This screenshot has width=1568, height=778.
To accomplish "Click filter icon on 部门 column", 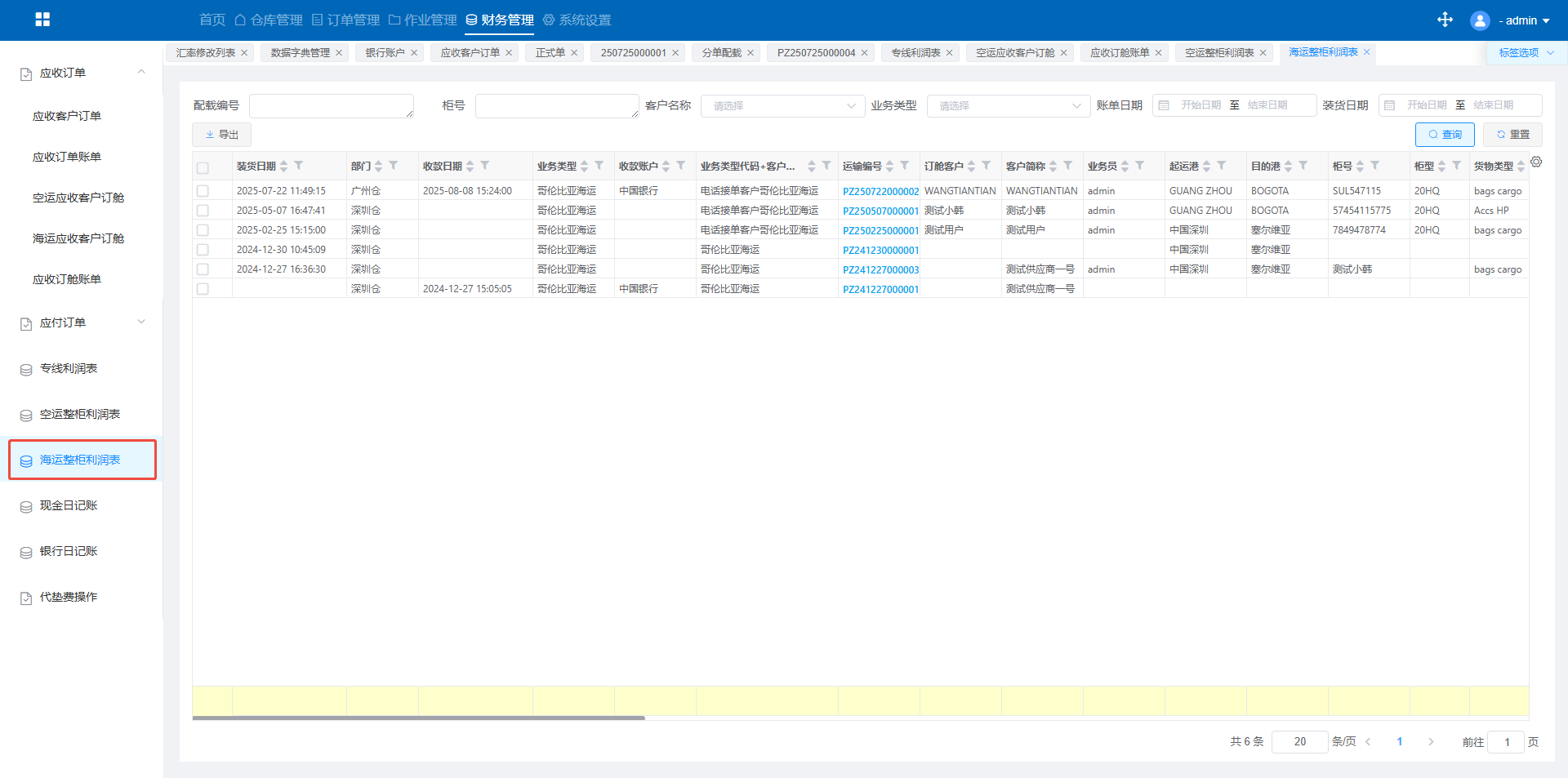I will coord(394,166).
